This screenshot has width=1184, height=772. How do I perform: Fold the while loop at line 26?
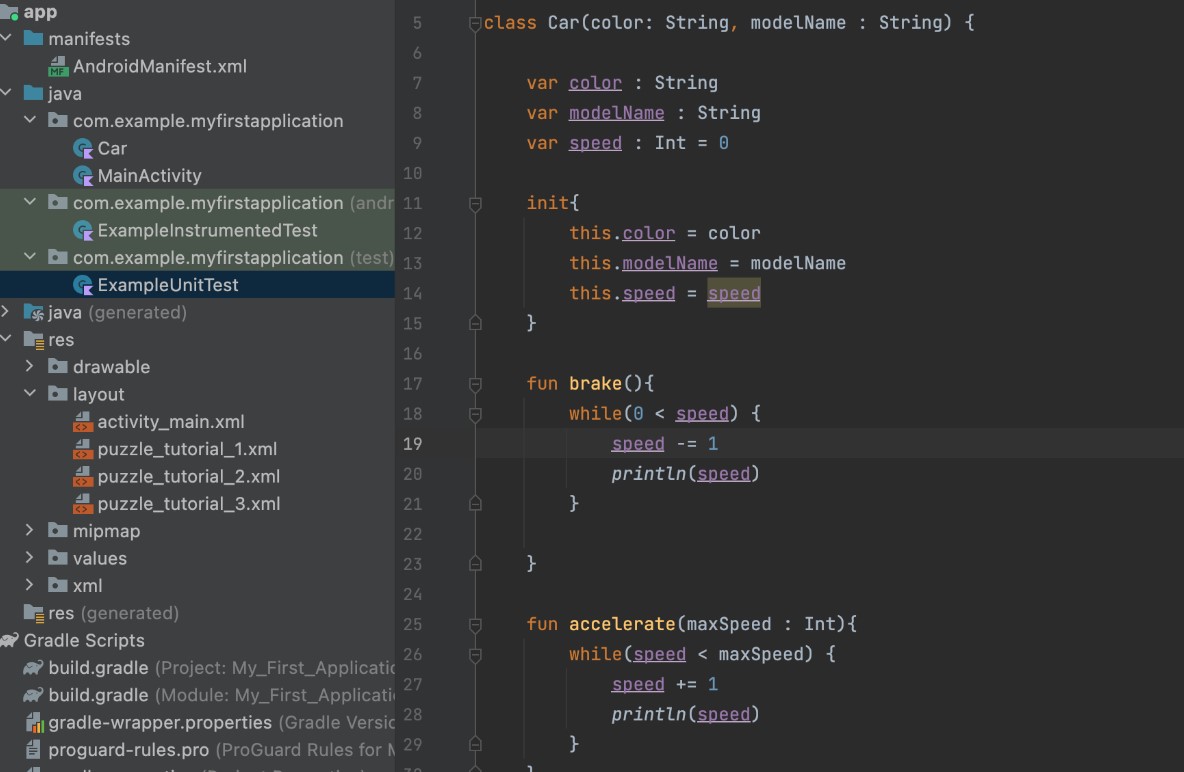[x=475, y=656]
